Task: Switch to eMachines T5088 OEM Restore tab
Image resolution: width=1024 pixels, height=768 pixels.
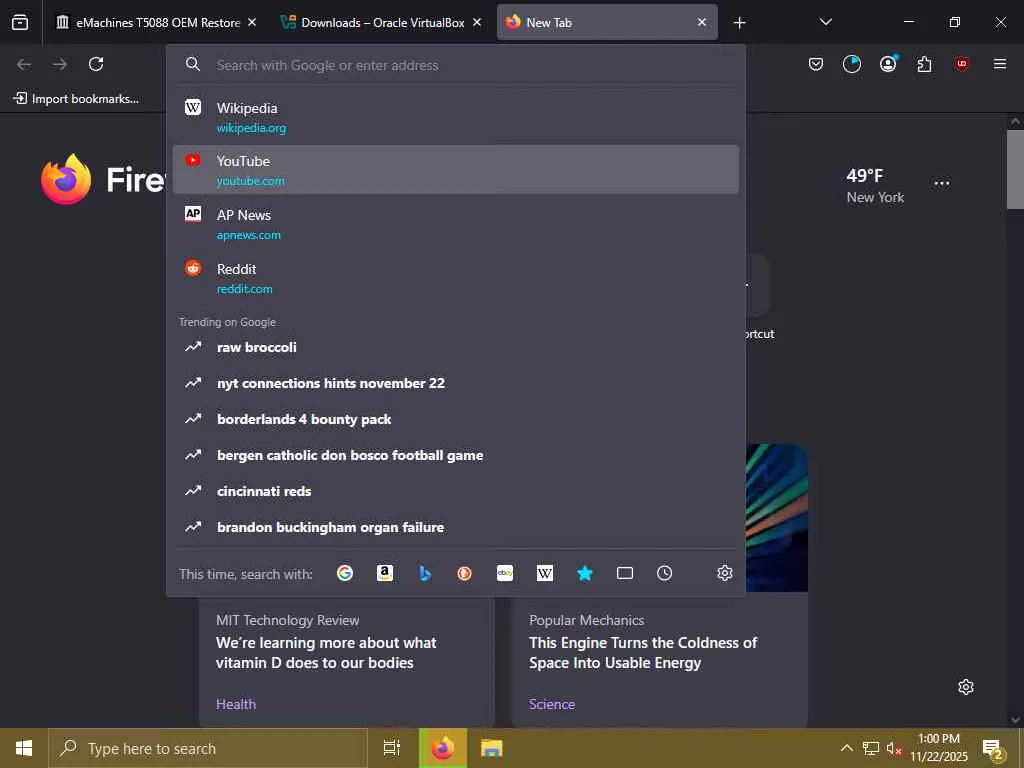Action: 157,22
